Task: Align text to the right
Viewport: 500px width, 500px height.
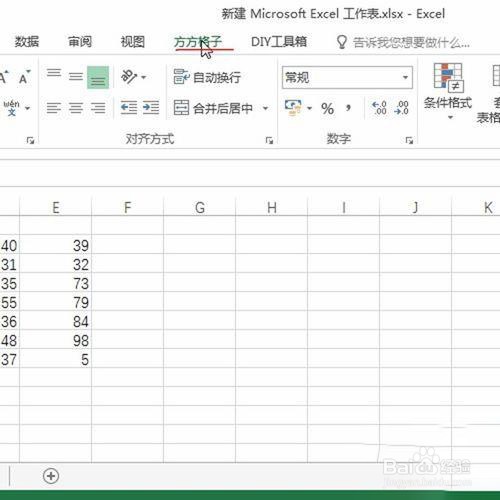Action: pos(98,108)
